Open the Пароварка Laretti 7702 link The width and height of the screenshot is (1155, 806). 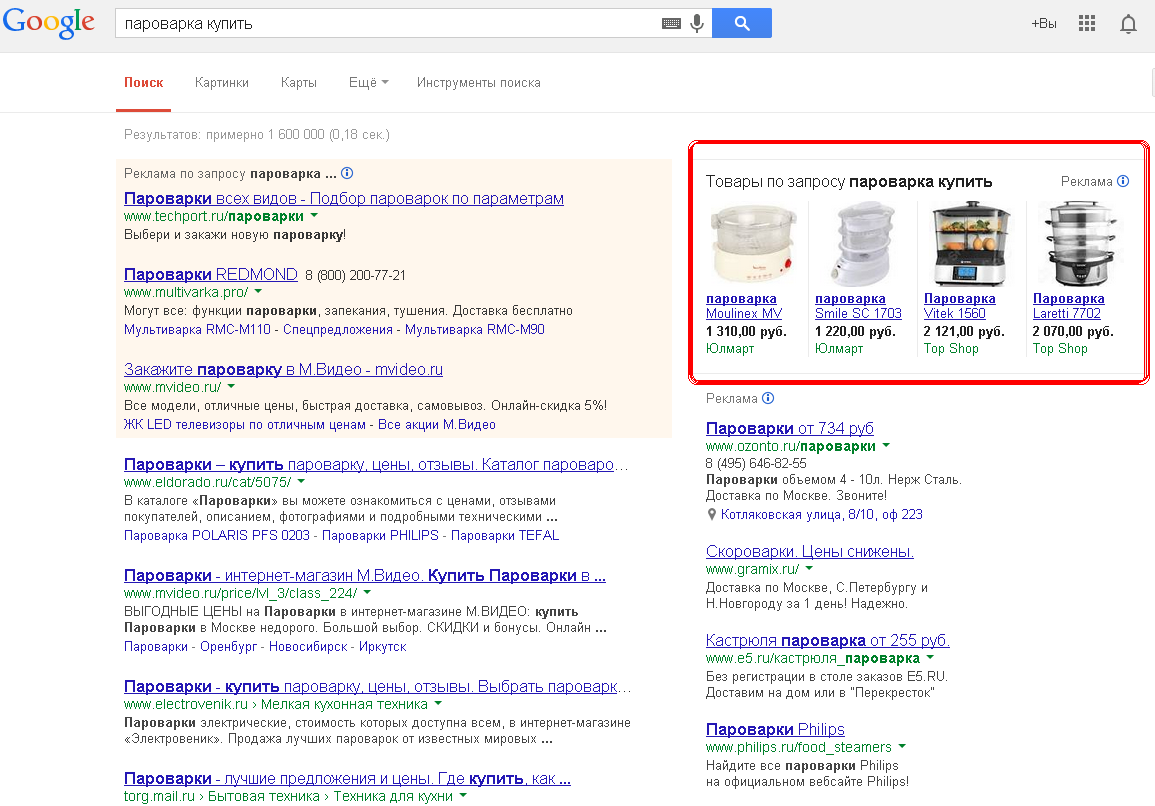point(1069,306)
